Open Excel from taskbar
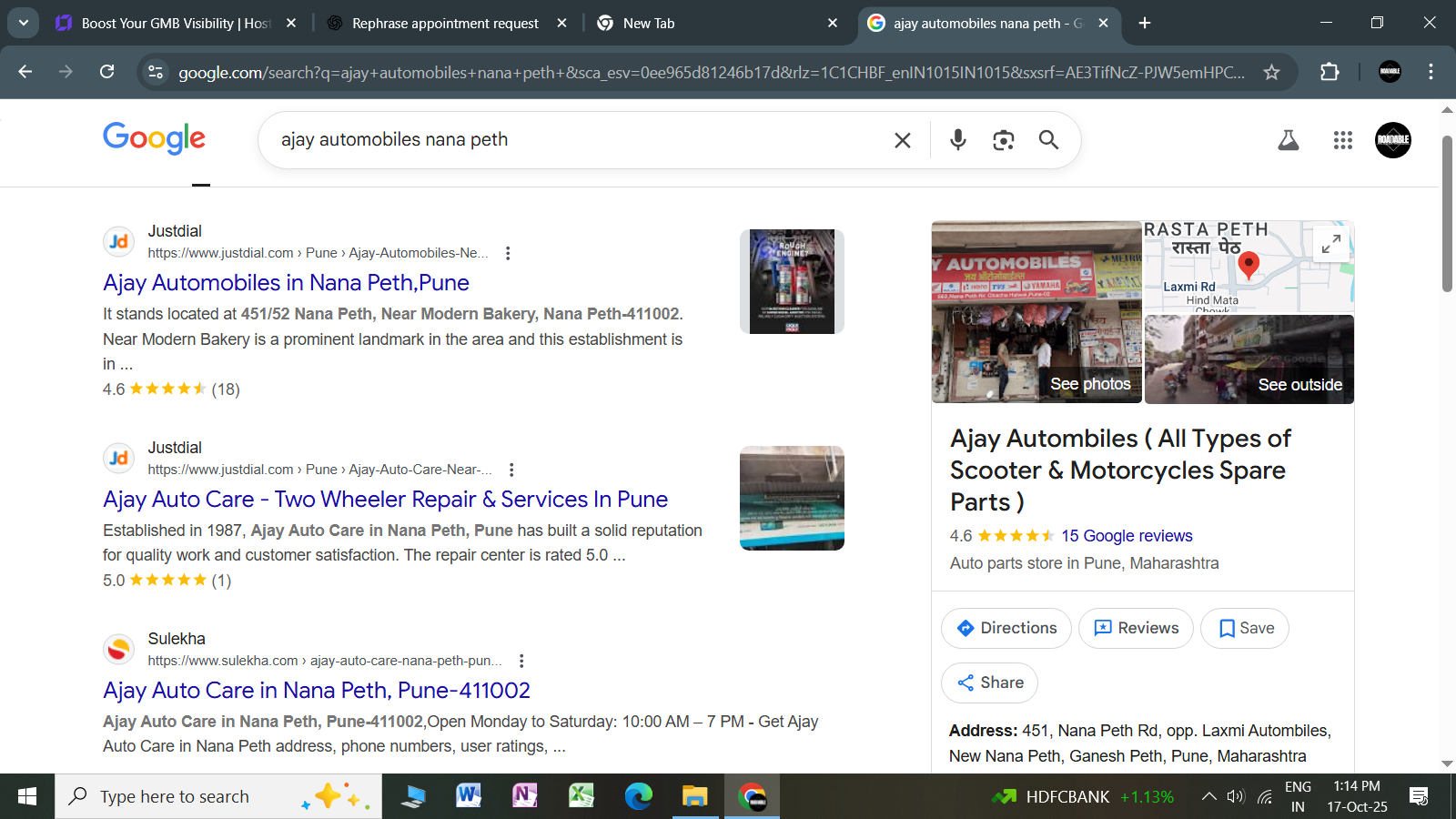Viewport: 1456px width, 819px height. pos(581,796)
